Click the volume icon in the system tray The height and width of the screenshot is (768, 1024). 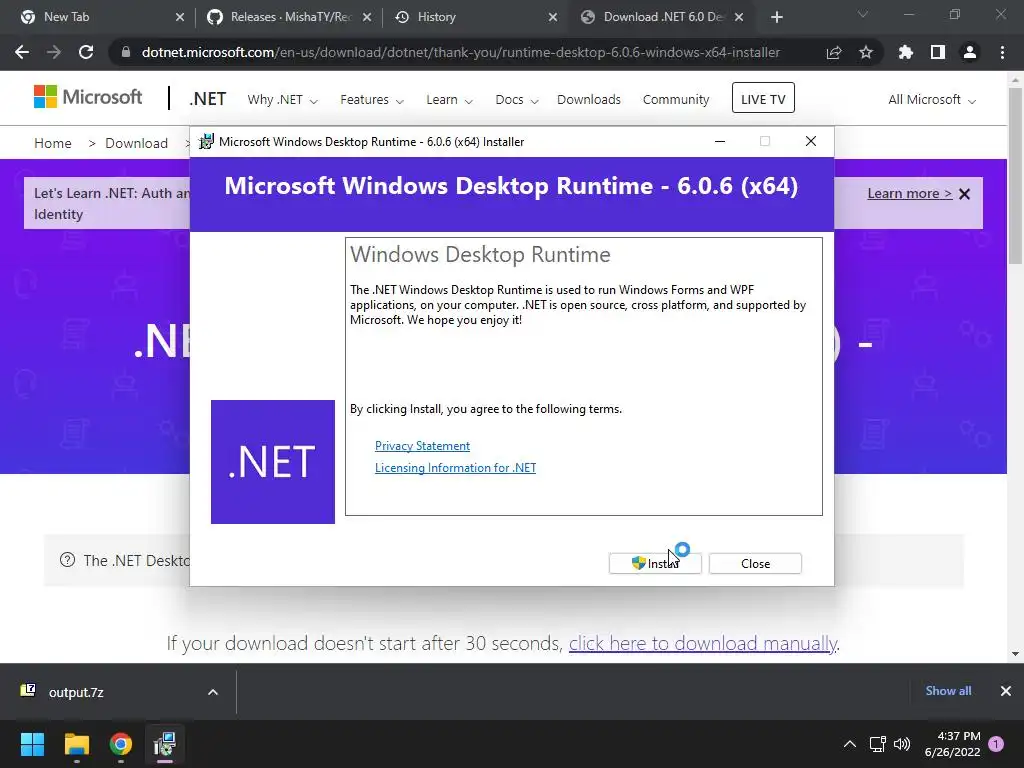902,744
